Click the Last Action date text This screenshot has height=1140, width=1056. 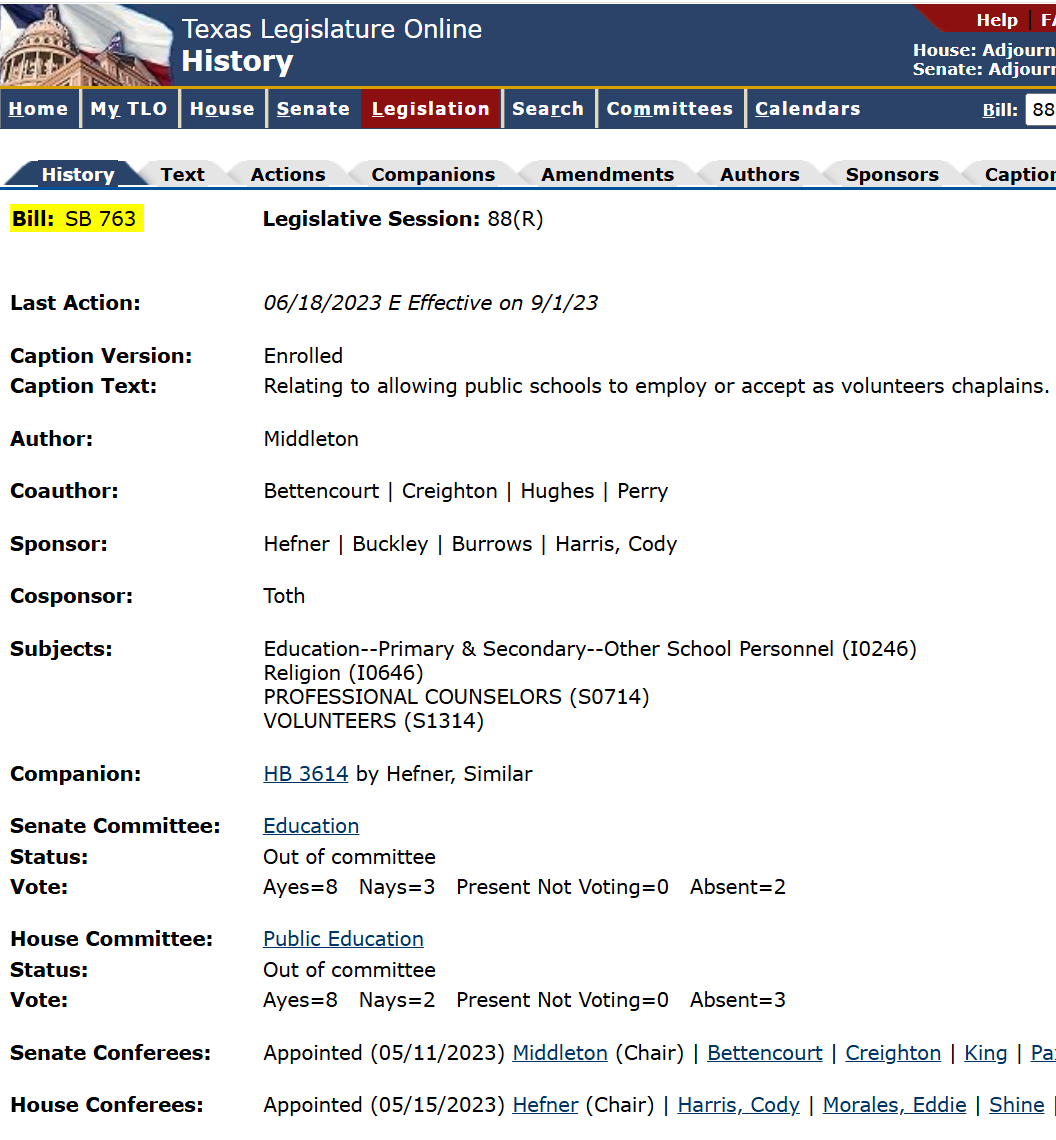pyautogui.click(x=431, y=302)
